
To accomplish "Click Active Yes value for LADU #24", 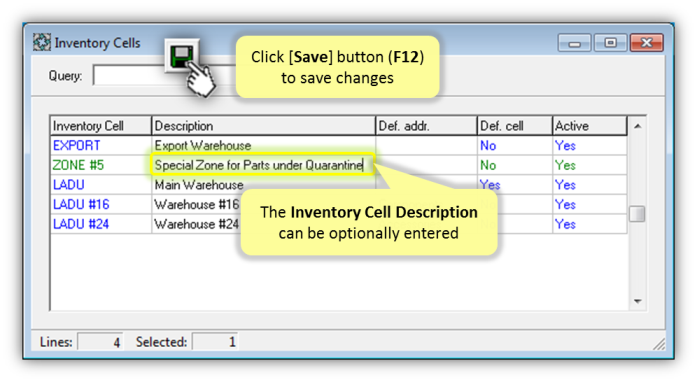I will point(590,224).
